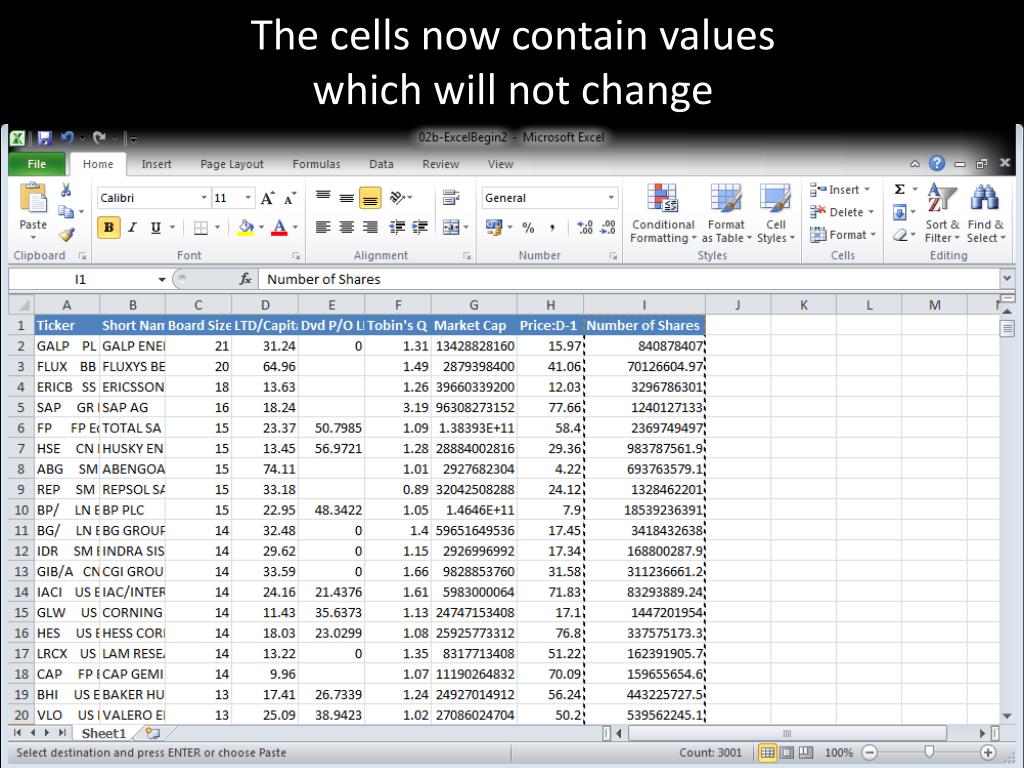
Task: Toggle left text alignment
Action: 323,227
